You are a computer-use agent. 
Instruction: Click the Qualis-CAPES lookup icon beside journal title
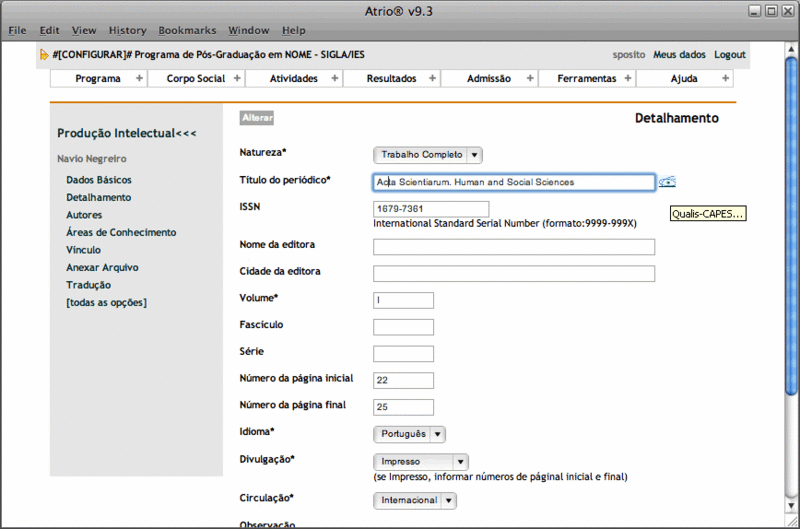(x=667, y=182)
